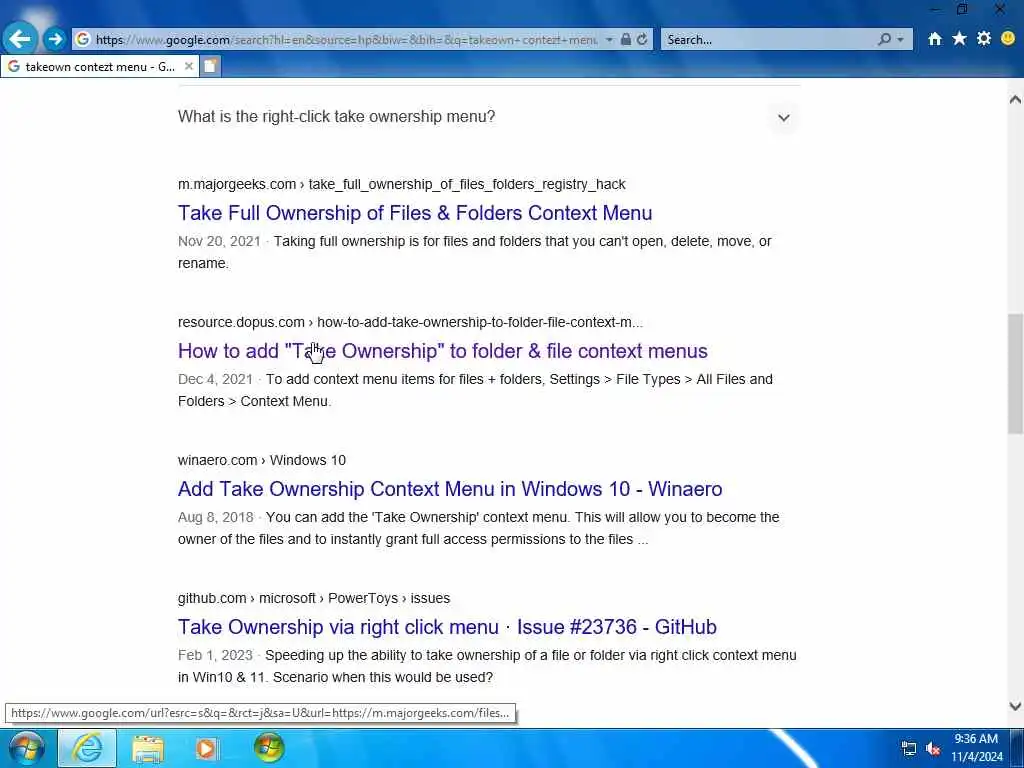Click the address bar URL field
This screenshot has width=1024, height=768.
point(345,40)
